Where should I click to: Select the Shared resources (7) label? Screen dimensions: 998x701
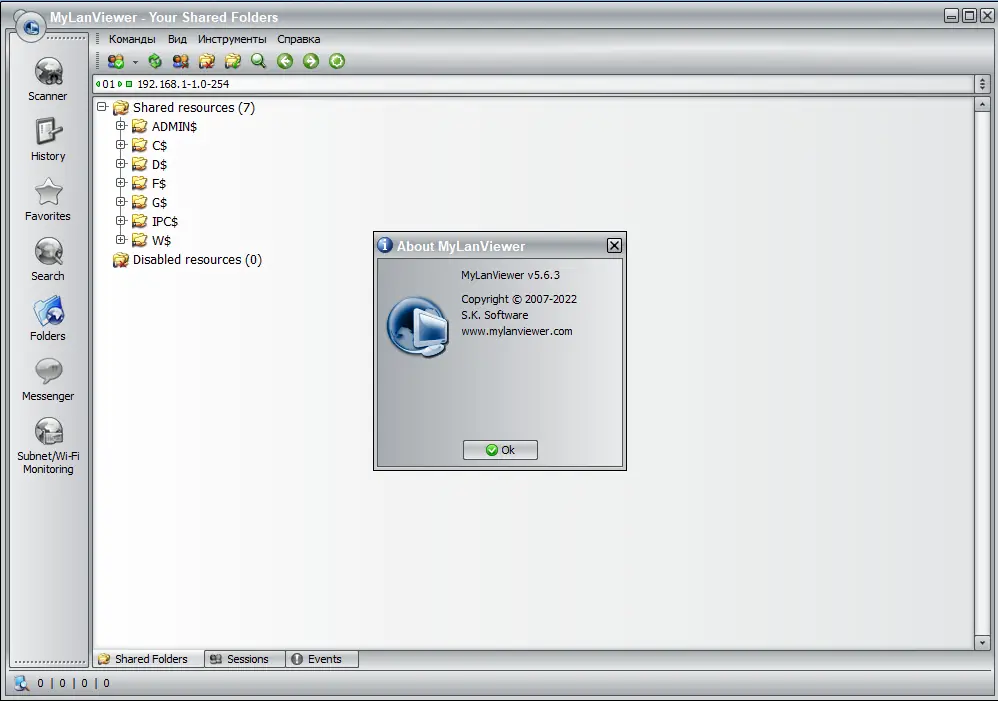[x=193, y=108]
